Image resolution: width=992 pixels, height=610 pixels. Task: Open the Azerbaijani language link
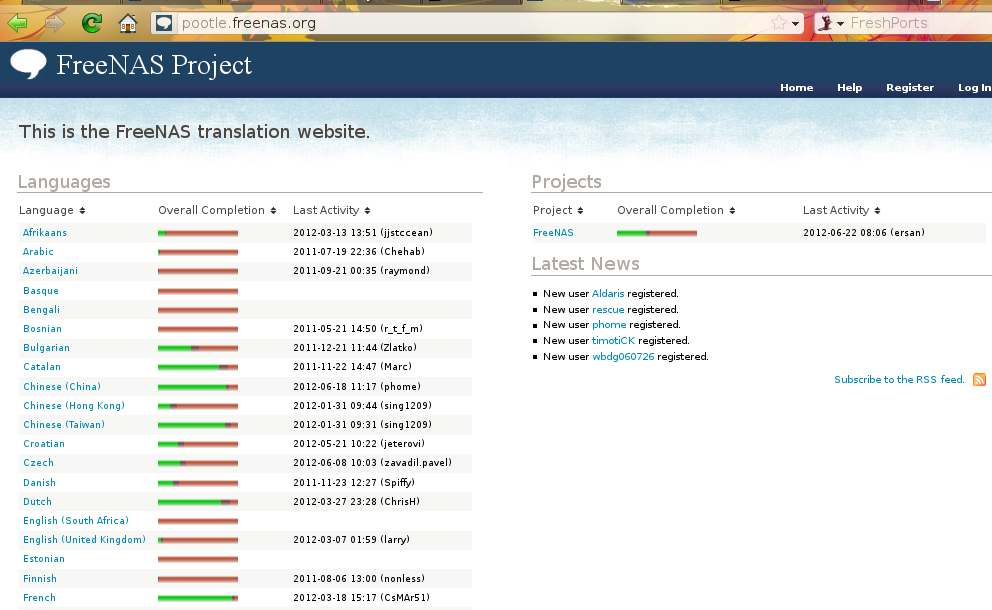click(x=50, y=271)
